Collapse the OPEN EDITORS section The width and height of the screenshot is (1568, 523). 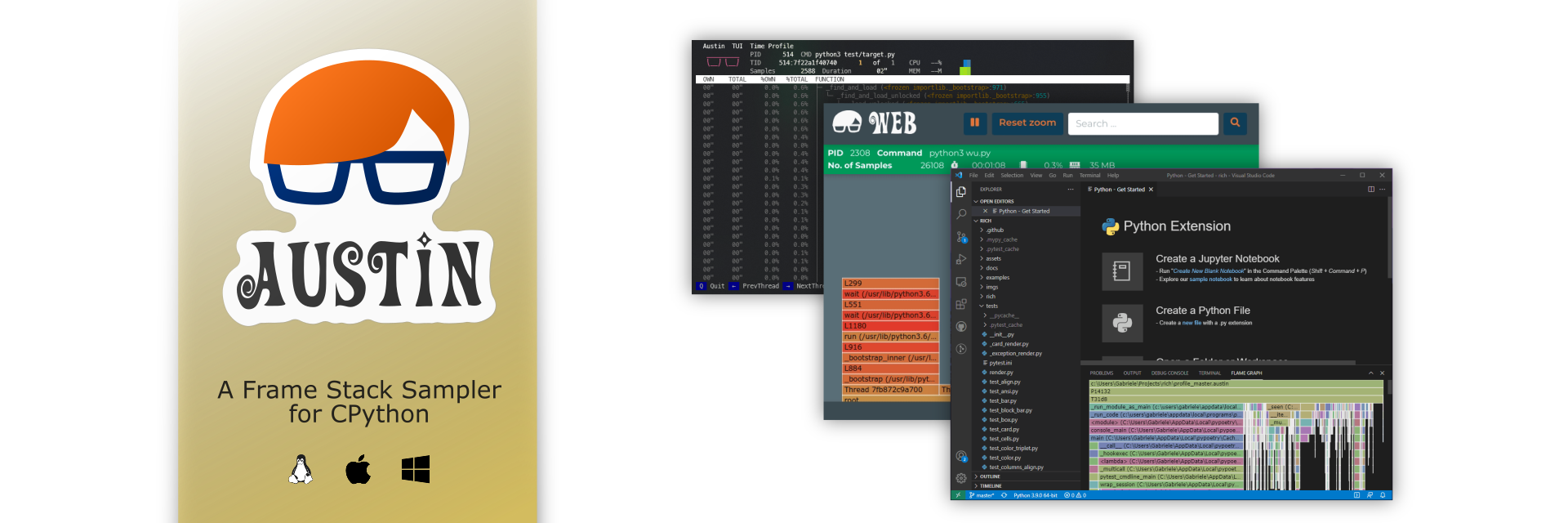click(x=976, y=201)
